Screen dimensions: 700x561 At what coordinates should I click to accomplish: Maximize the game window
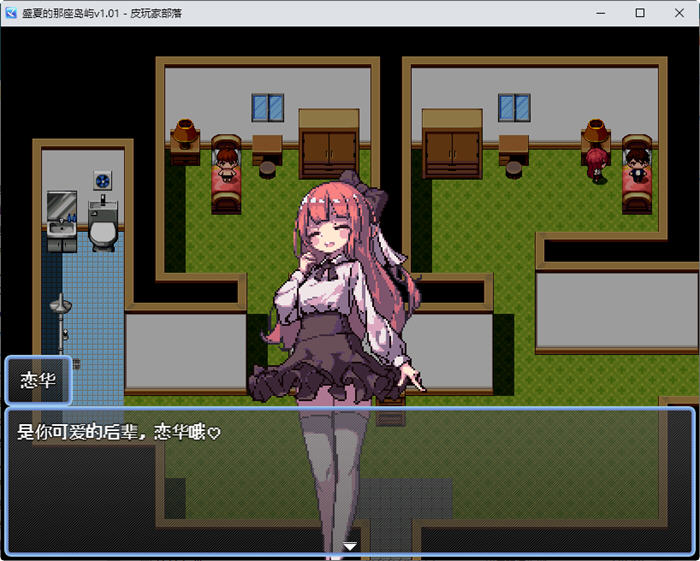(x=640, y=13)
